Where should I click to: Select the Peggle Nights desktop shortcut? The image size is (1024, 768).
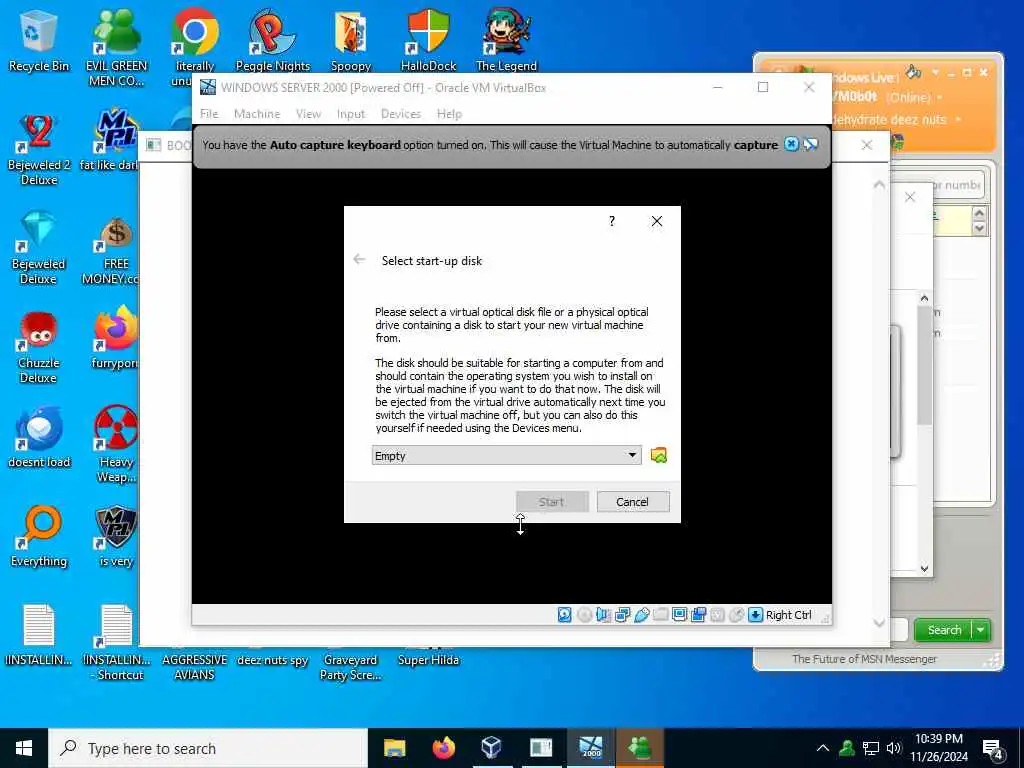click(272, 39)
